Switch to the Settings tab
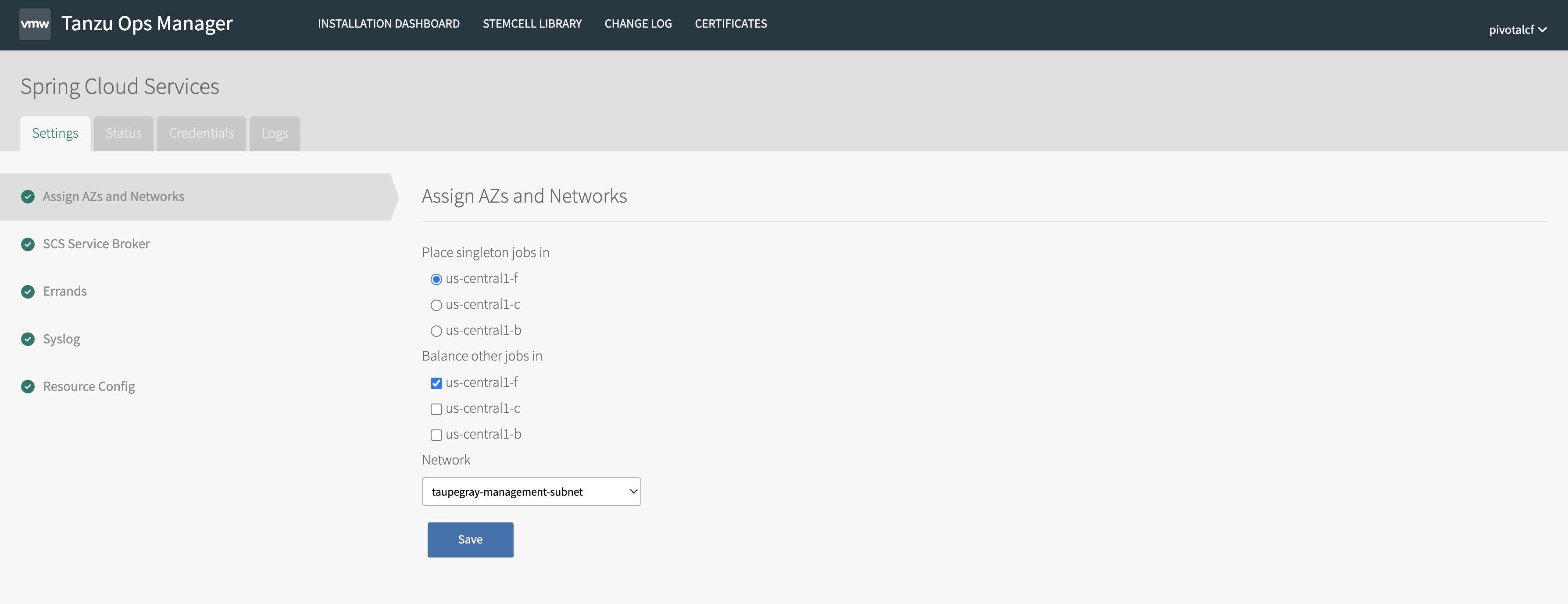1568x604 pixels. pyautogui.click(x=55, y=133)
